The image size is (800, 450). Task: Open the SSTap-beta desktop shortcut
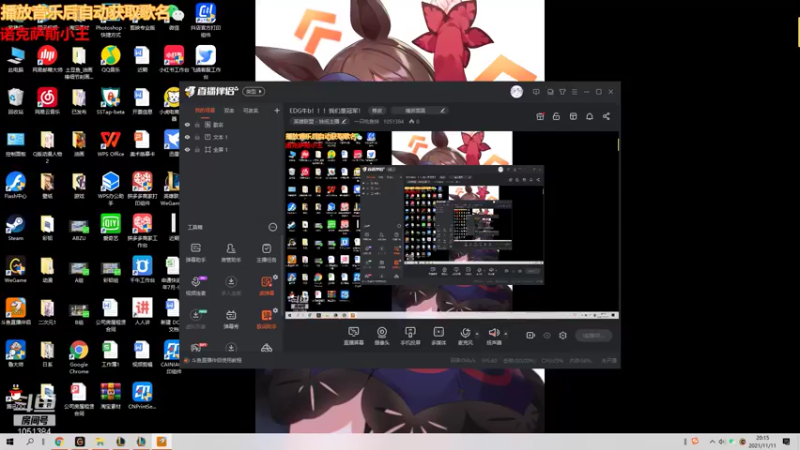coord(110,101)
